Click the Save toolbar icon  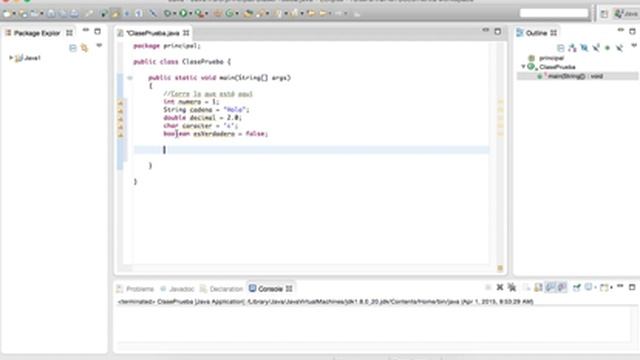click(x=51, y=14)
